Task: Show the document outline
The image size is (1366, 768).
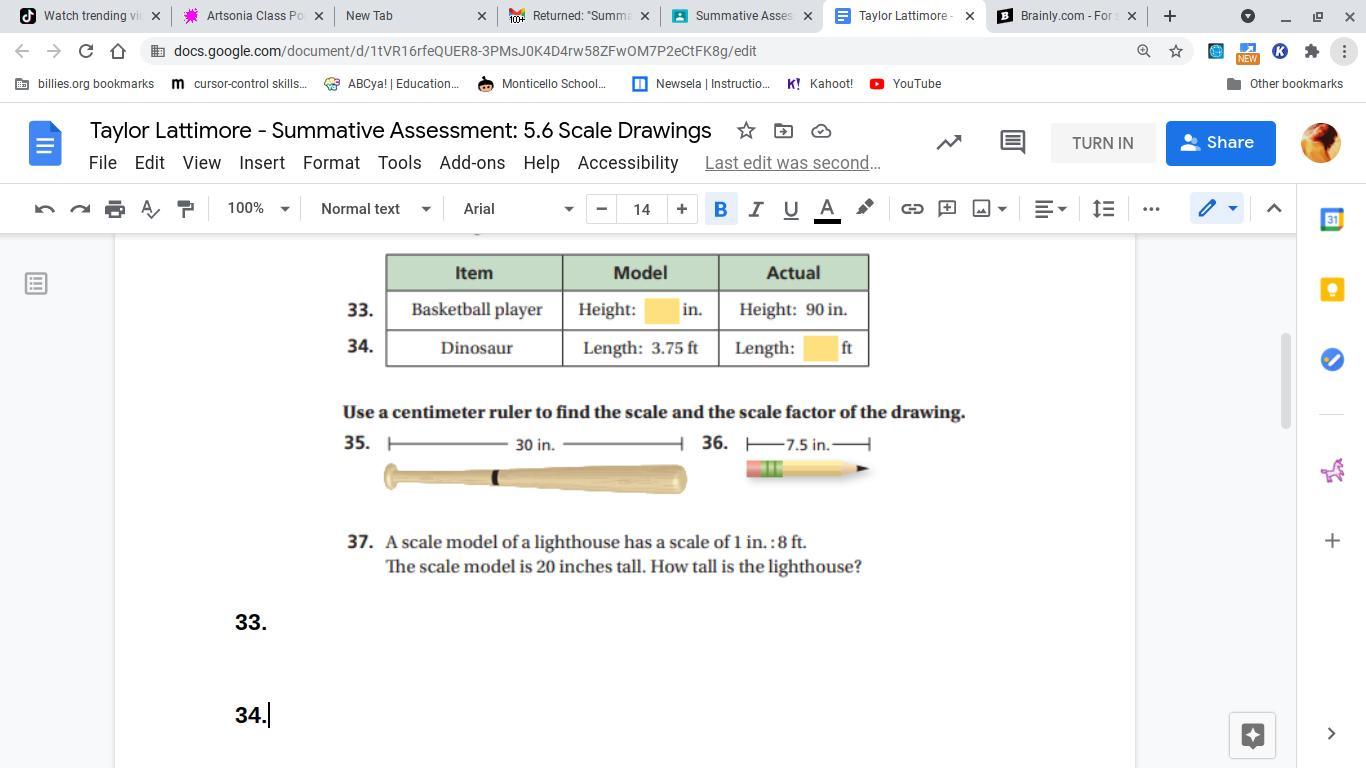Action: (x=36, y=284)
